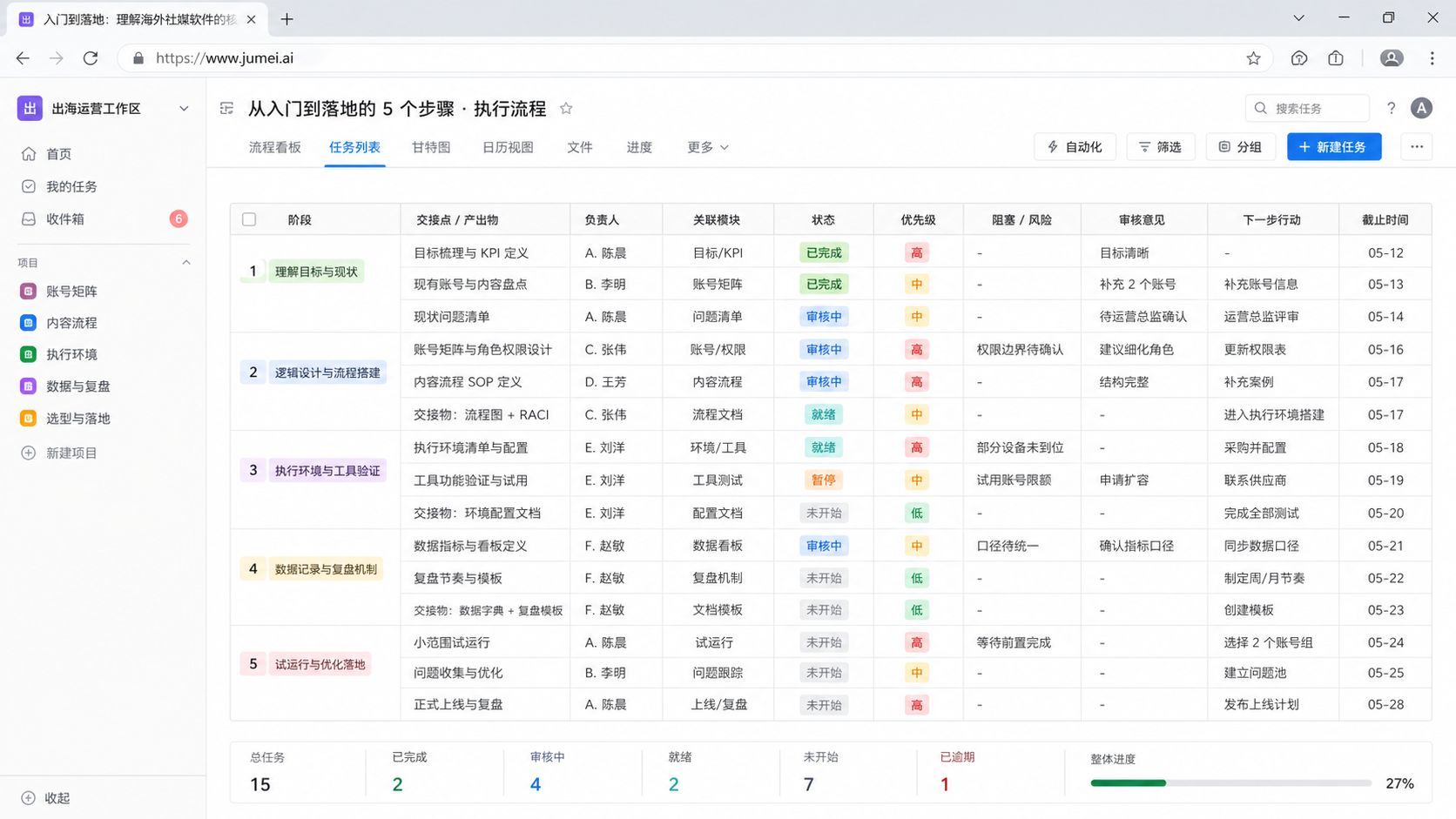Toggle the sidebar panel icon beside title

click(227, 108)
